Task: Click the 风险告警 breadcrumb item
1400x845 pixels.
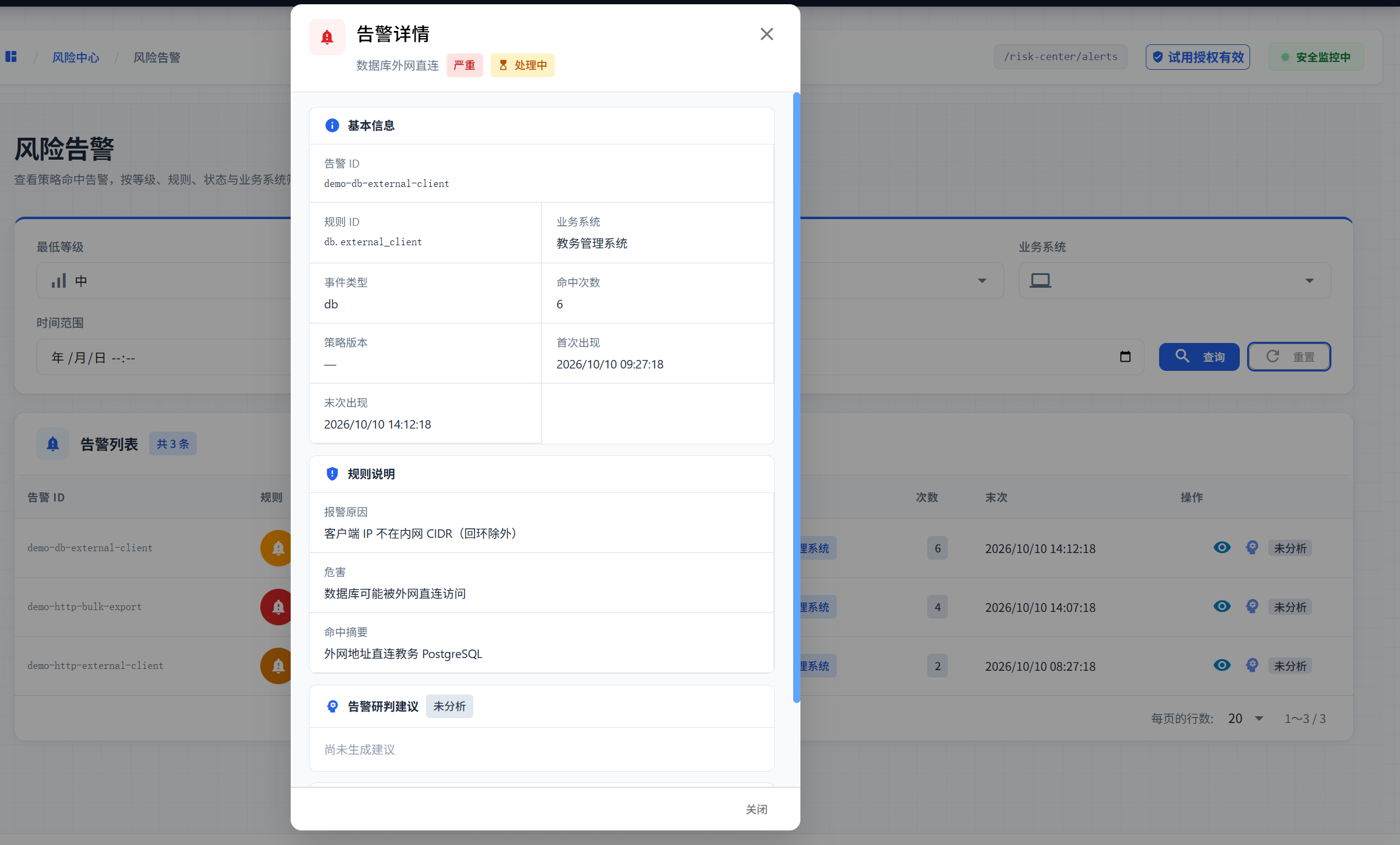Action: tap(157, 57)
